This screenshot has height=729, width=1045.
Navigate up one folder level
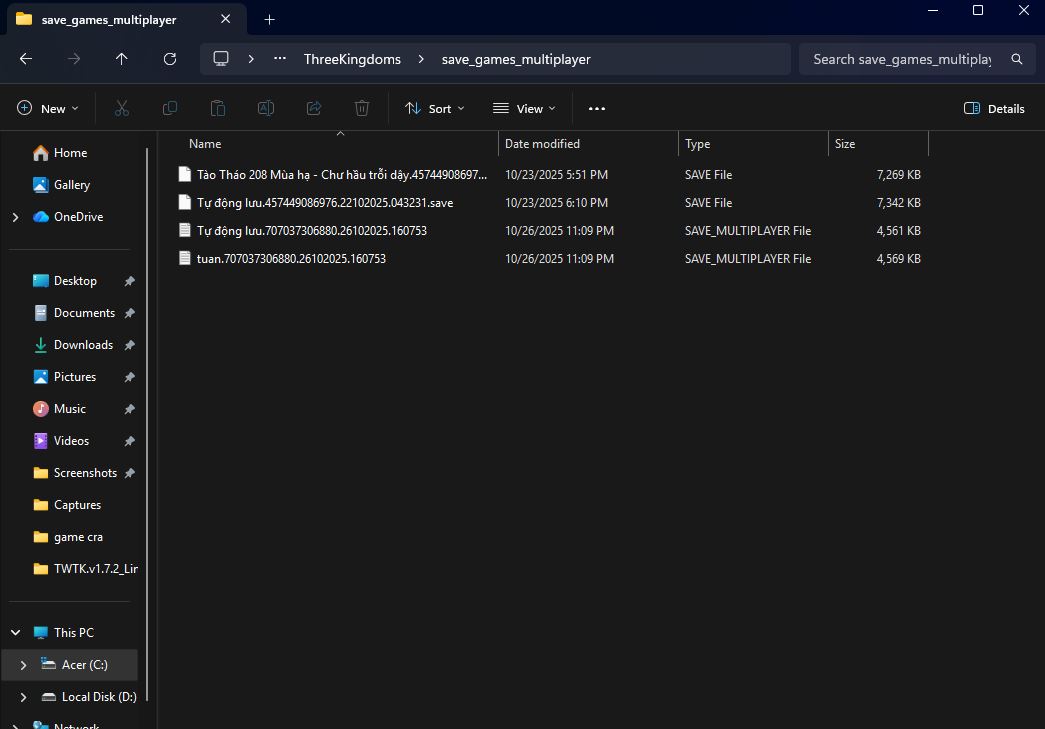coord(121,59)
